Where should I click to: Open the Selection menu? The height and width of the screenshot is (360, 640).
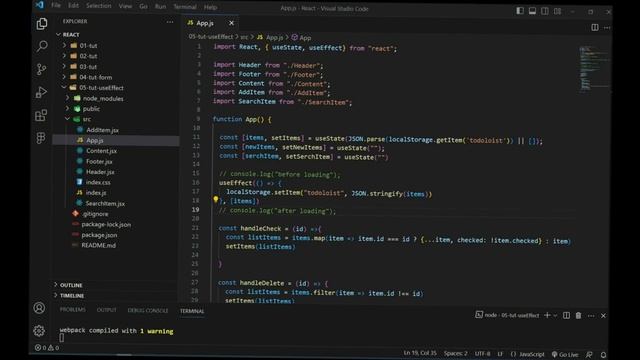tap(99, 6)
